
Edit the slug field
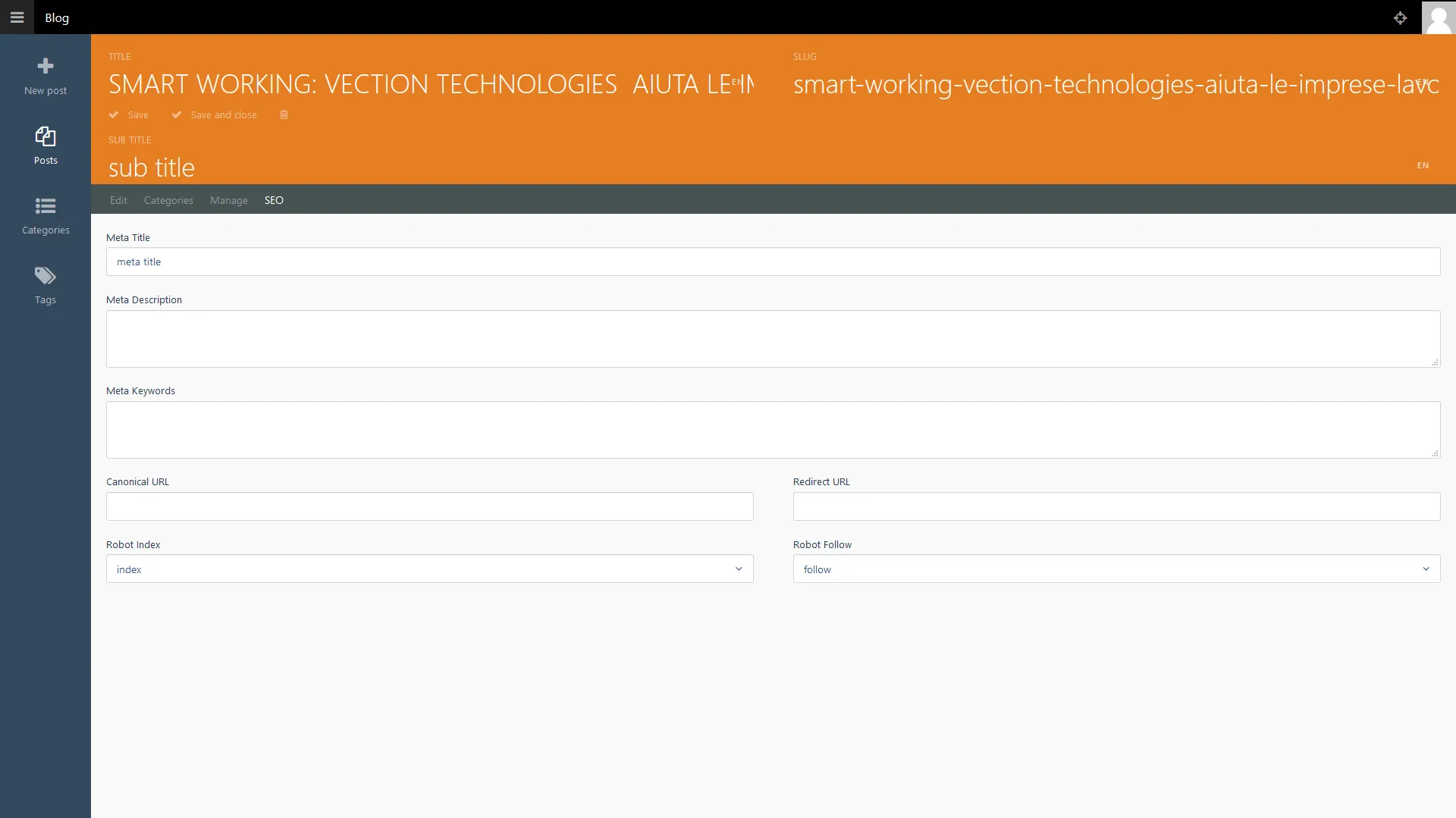tap(1116, 83)
